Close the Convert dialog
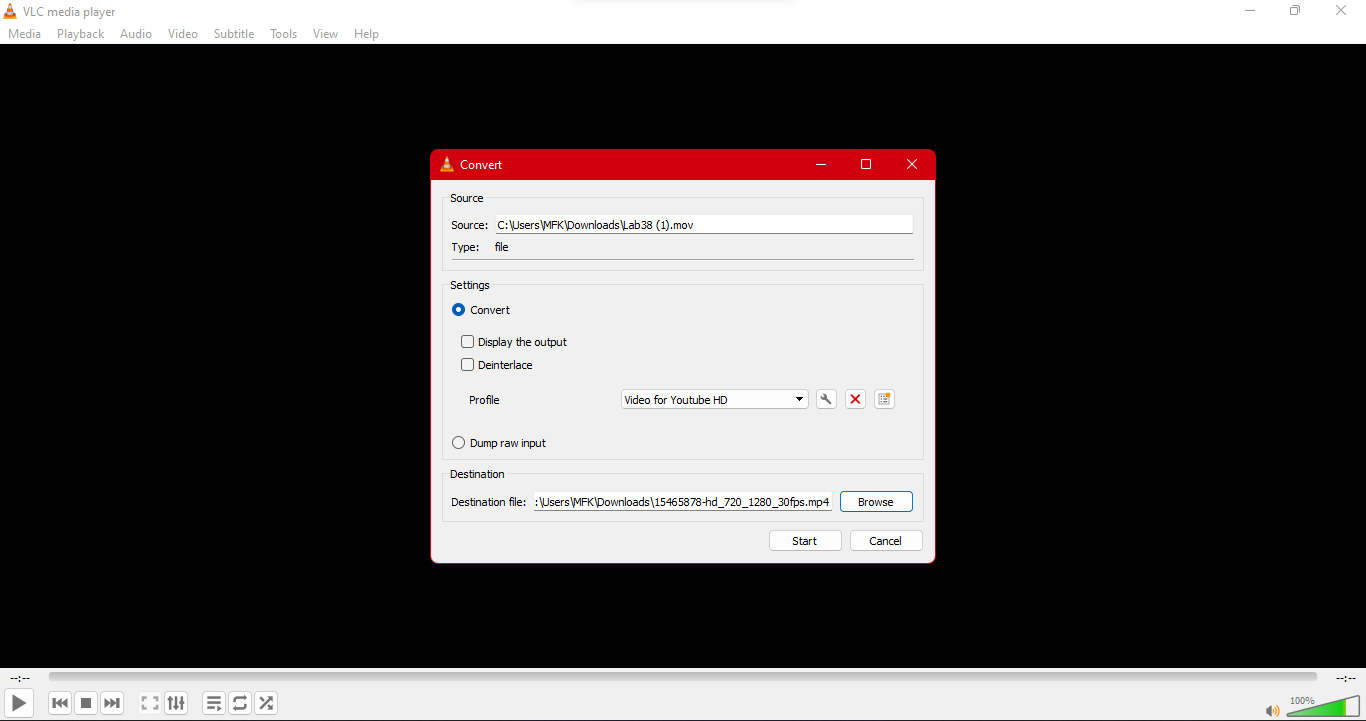 (912, 165)
